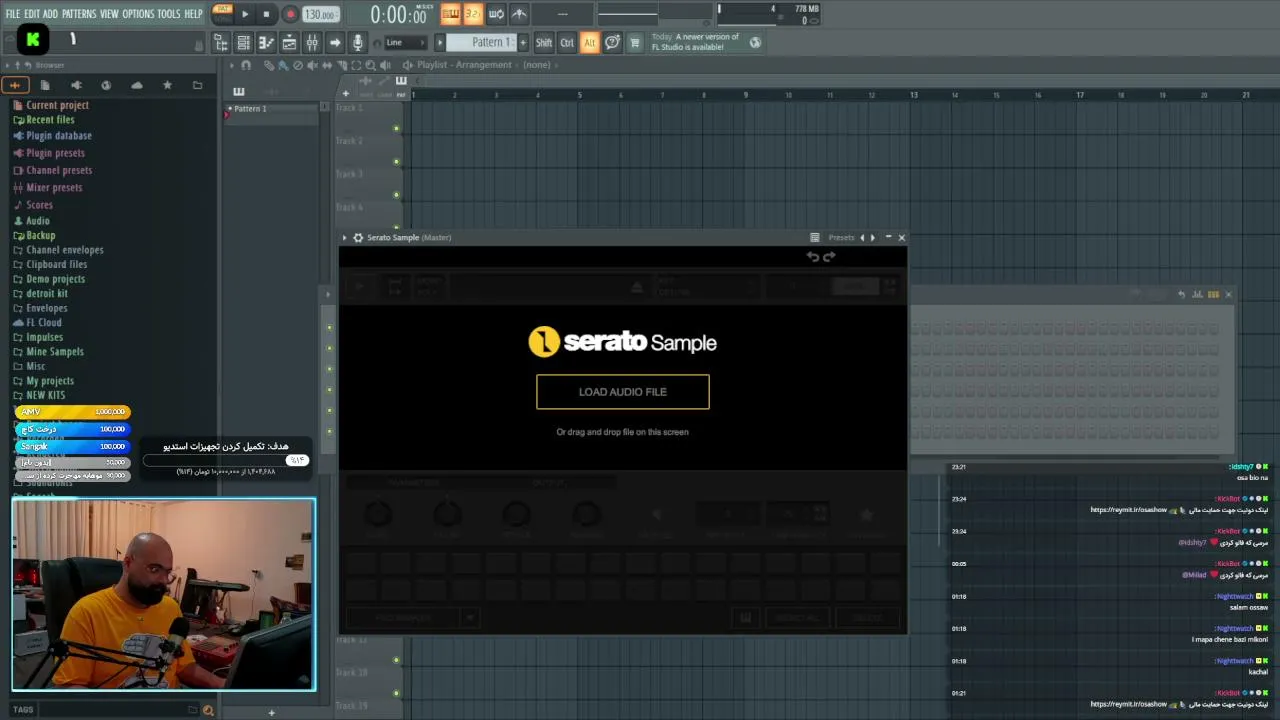Mute Track 1 with its green LED
This screenshot has width=1280, height=720.
(x=396, y=128)
